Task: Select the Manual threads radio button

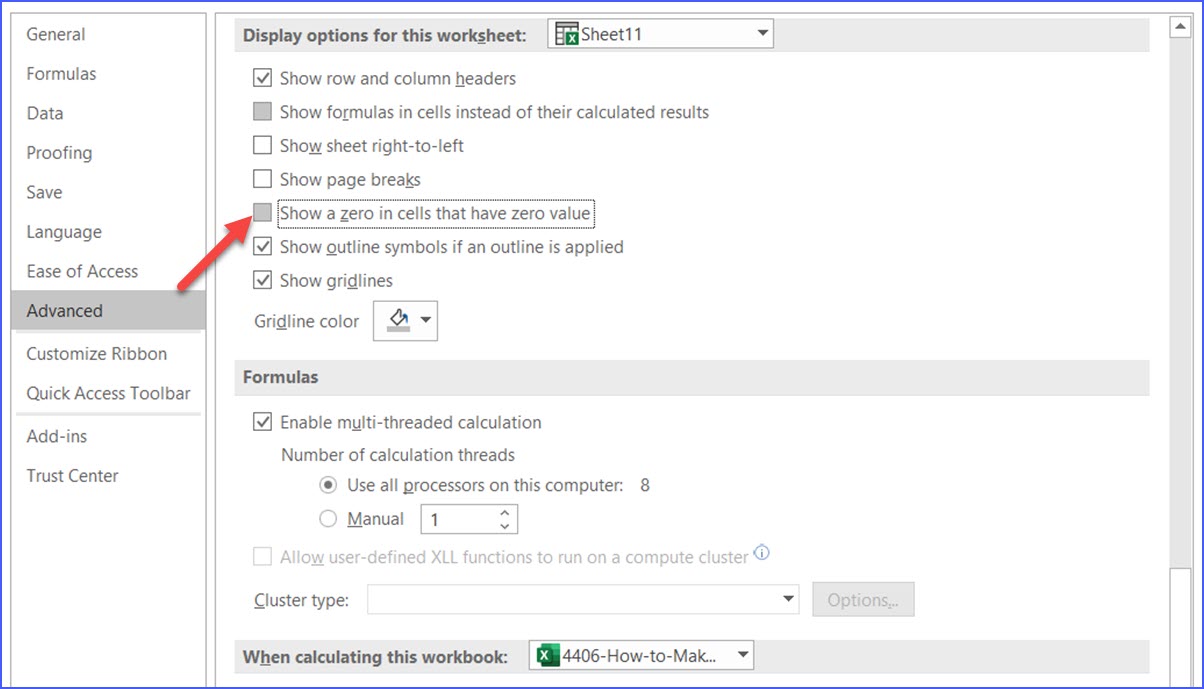Action: (328, 519)
